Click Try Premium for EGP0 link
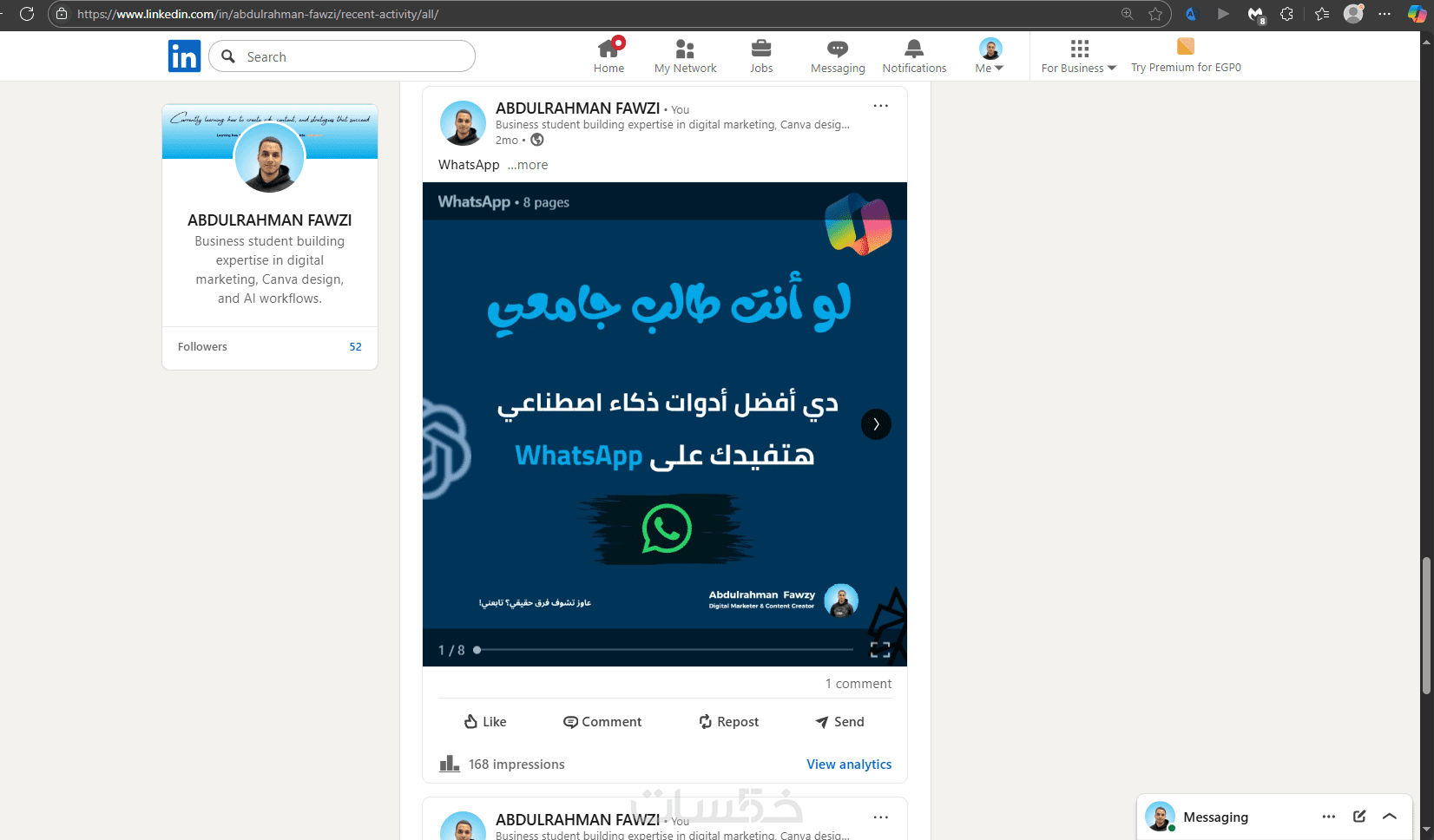This screenshot has width=1434, height=840. (x=1186, y=56)
